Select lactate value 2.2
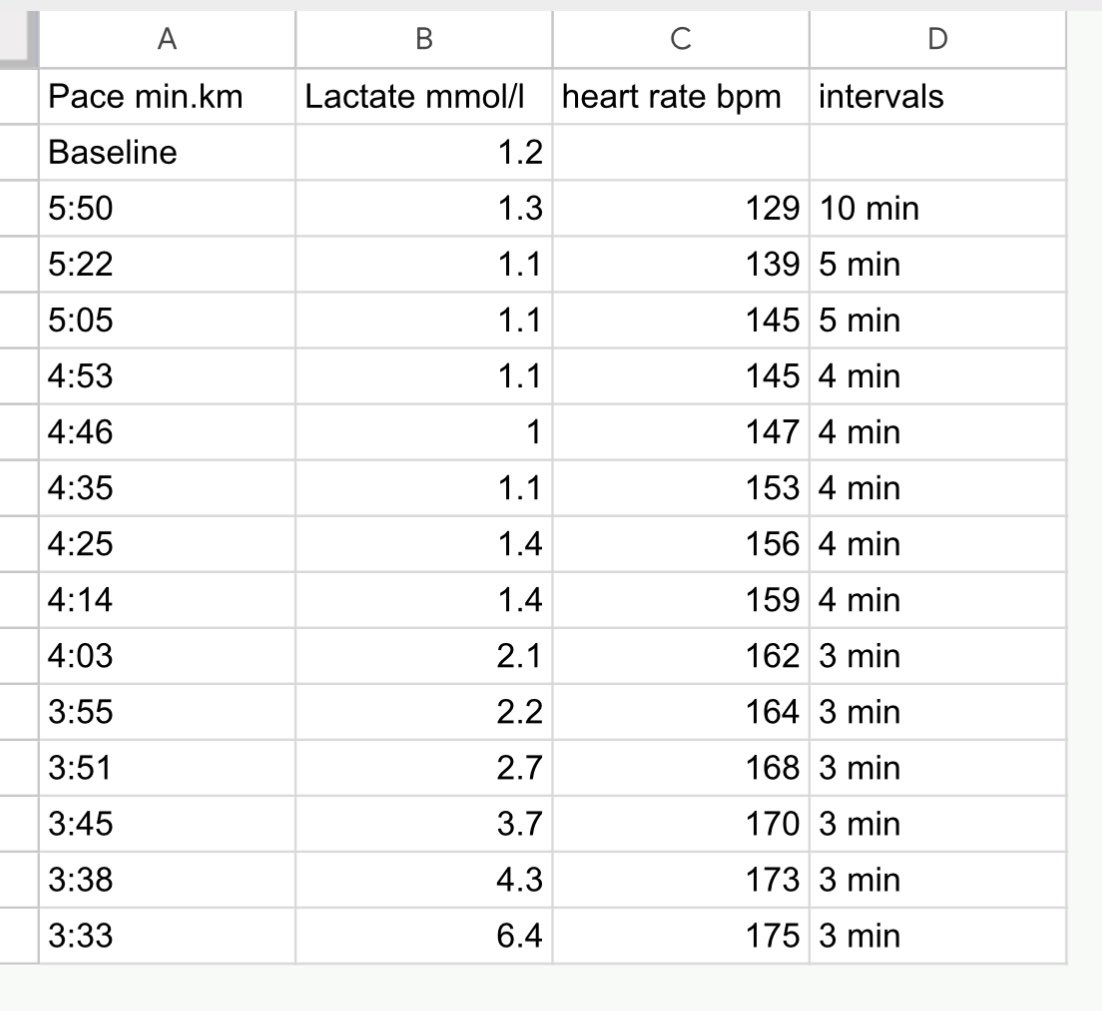1102x1011 pixels. click(x=424, y=712)
